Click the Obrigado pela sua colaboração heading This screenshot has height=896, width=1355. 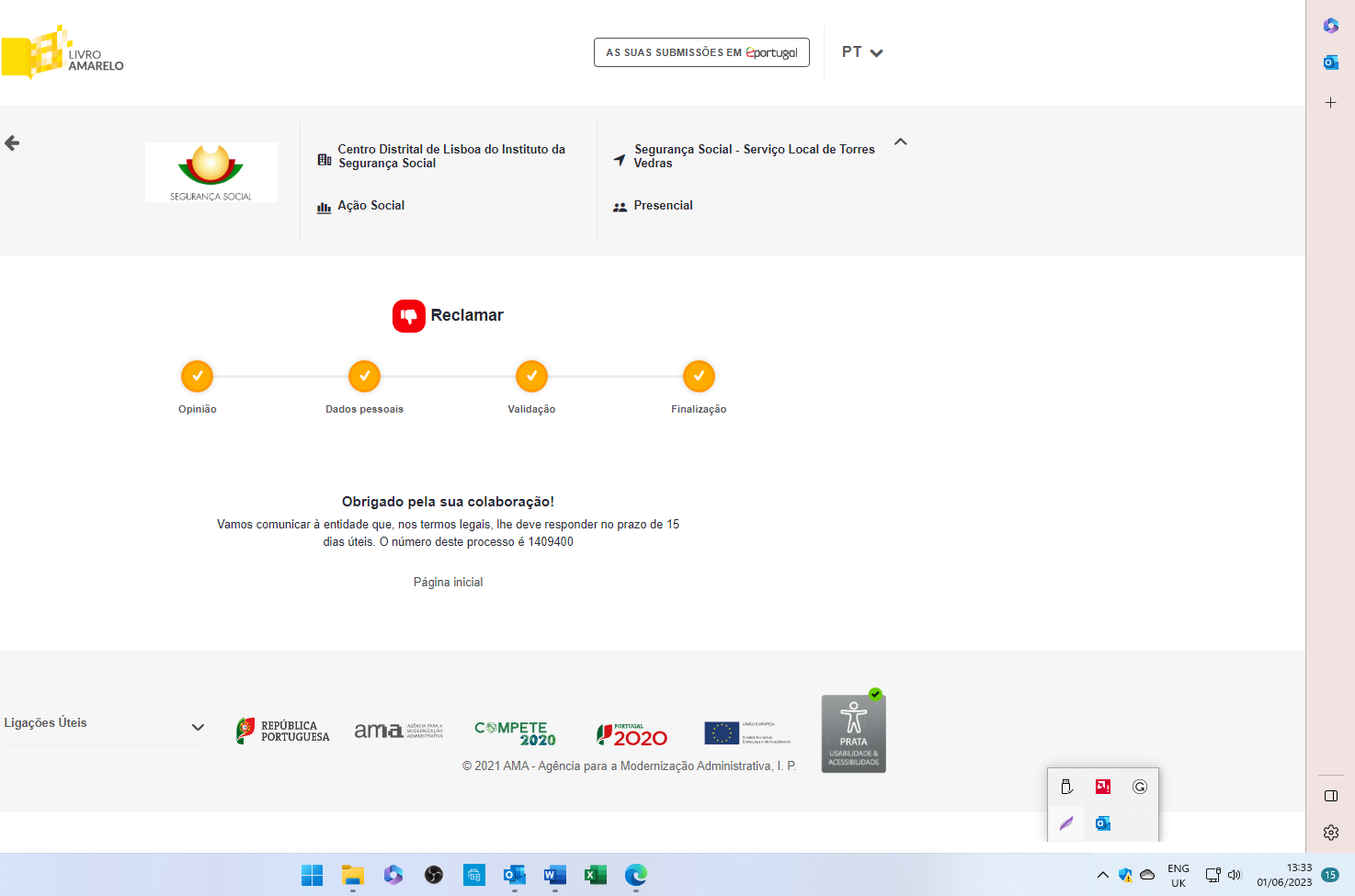(x=448, y=502)
